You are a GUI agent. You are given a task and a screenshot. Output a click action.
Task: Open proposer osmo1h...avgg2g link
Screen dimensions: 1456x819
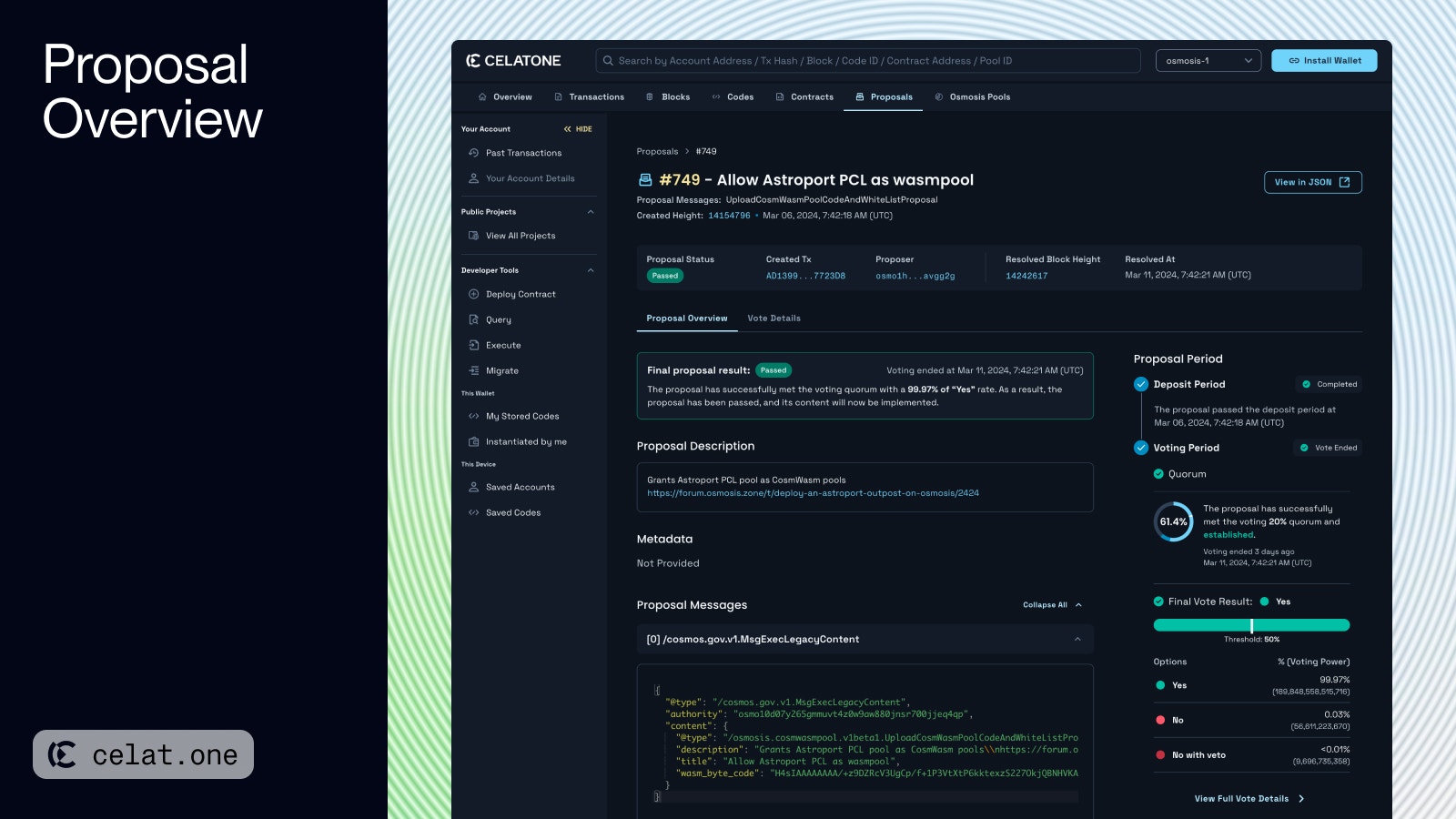pyautogui.click(x=915, y=276)
